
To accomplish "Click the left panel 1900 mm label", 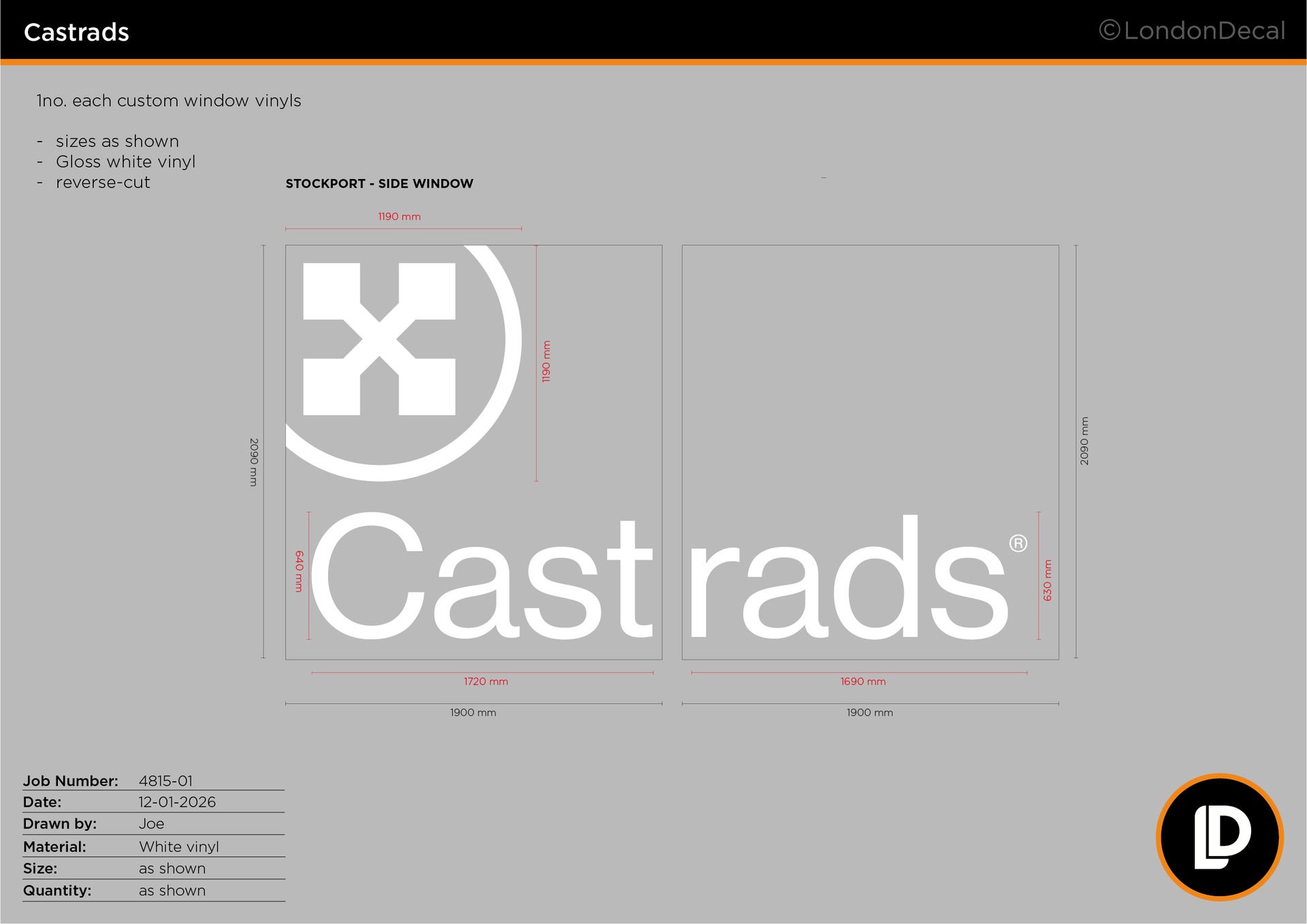I will pyautogui.click(x=473, y=712).
